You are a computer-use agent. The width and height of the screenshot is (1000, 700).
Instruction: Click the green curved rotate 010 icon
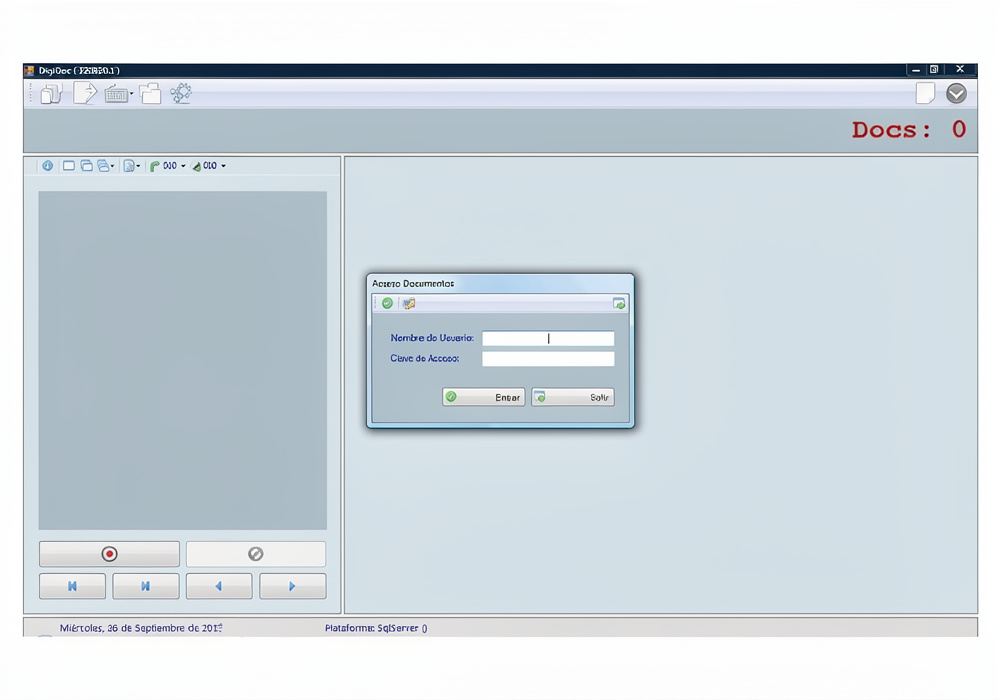coord(154,166)
